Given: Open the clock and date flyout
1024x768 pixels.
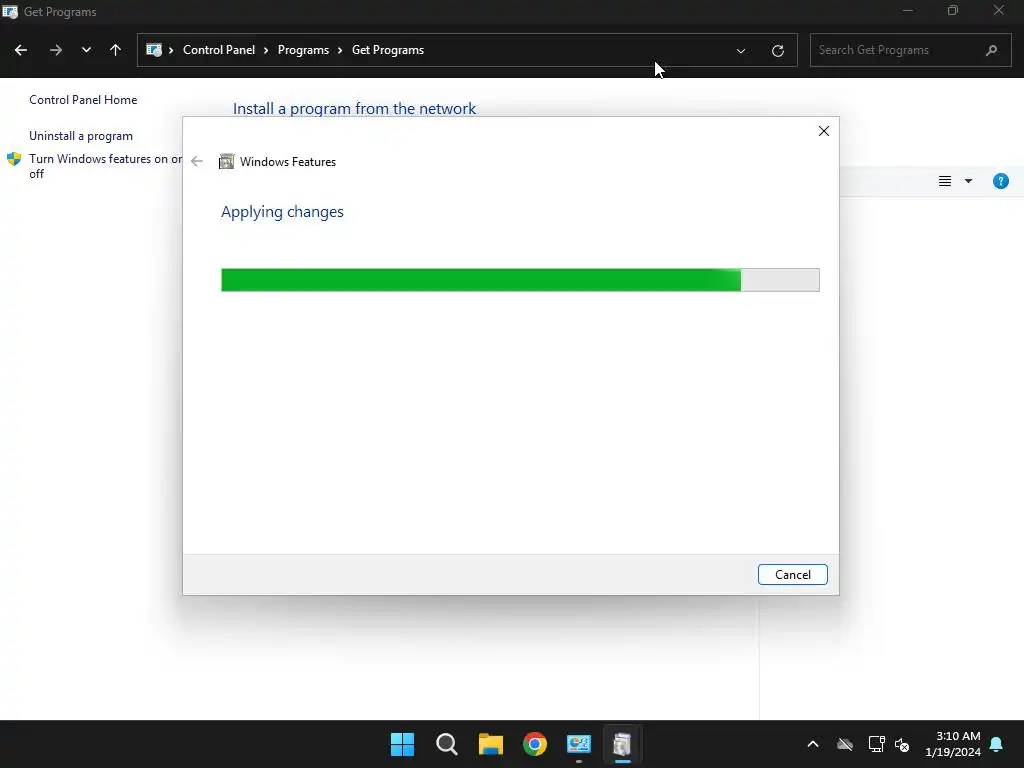Looking at the screenshot, I should (x=953, y=744).
